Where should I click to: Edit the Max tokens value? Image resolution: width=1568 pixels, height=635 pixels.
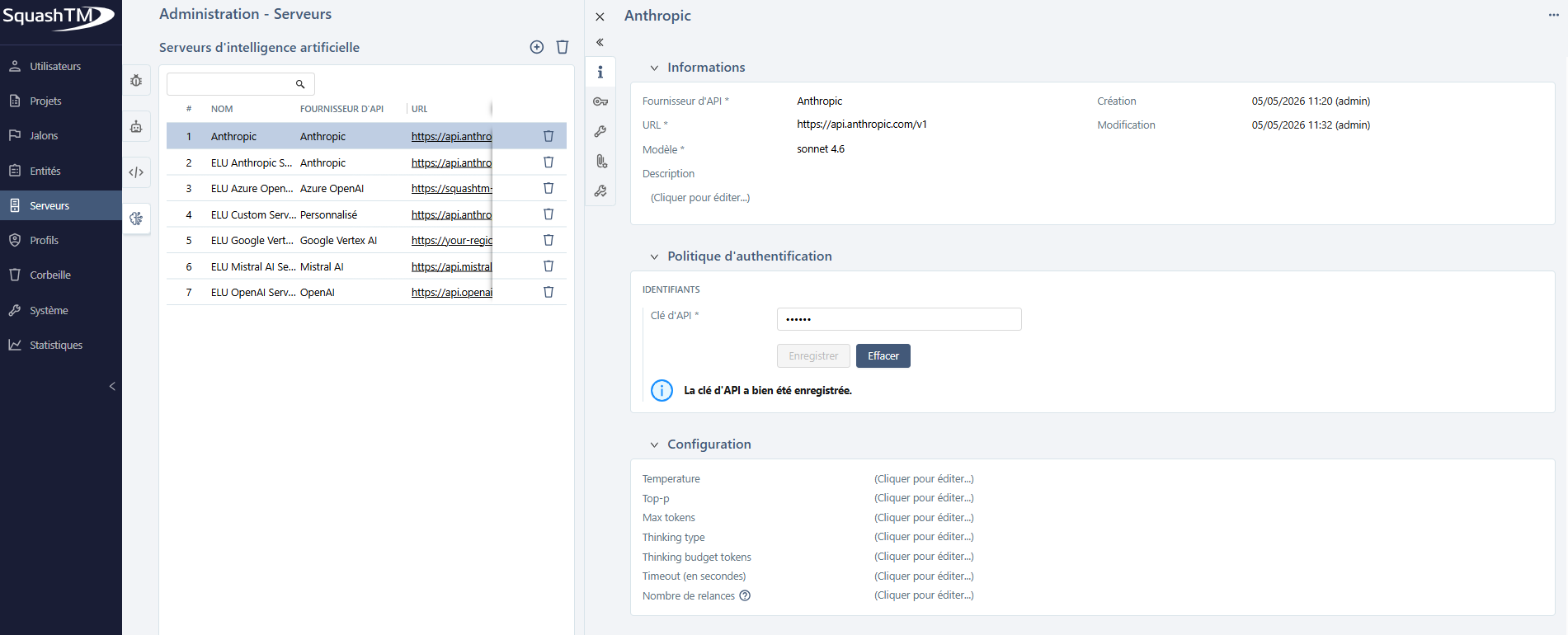(x=924, y=518)
